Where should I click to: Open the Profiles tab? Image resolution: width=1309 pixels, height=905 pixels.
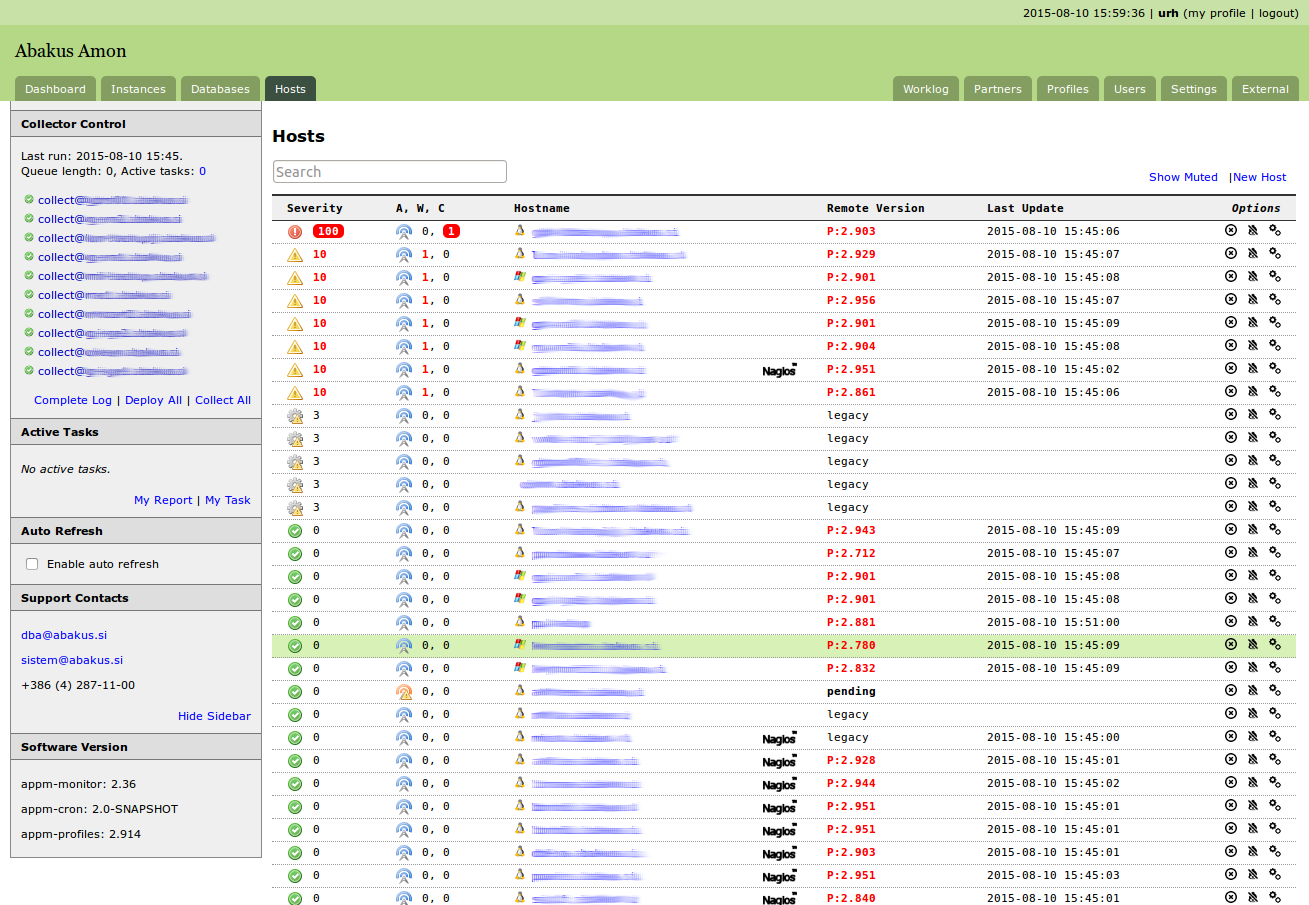click(x=1068, y=88)
